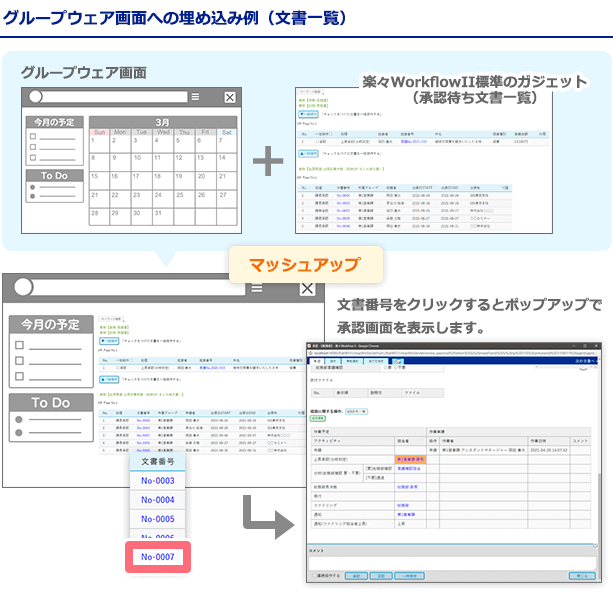613x594 pixels.
Task: Select day 31 in the March calendar
Action: 163,217
